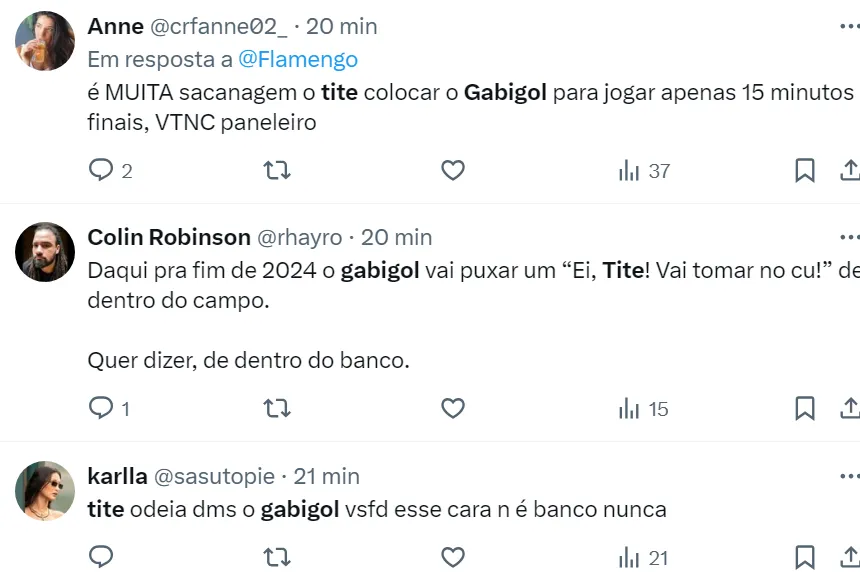Screen dimensions: 860x572
Task: Retweet Colin Robinson's post
Action: (x=277, y=408)
